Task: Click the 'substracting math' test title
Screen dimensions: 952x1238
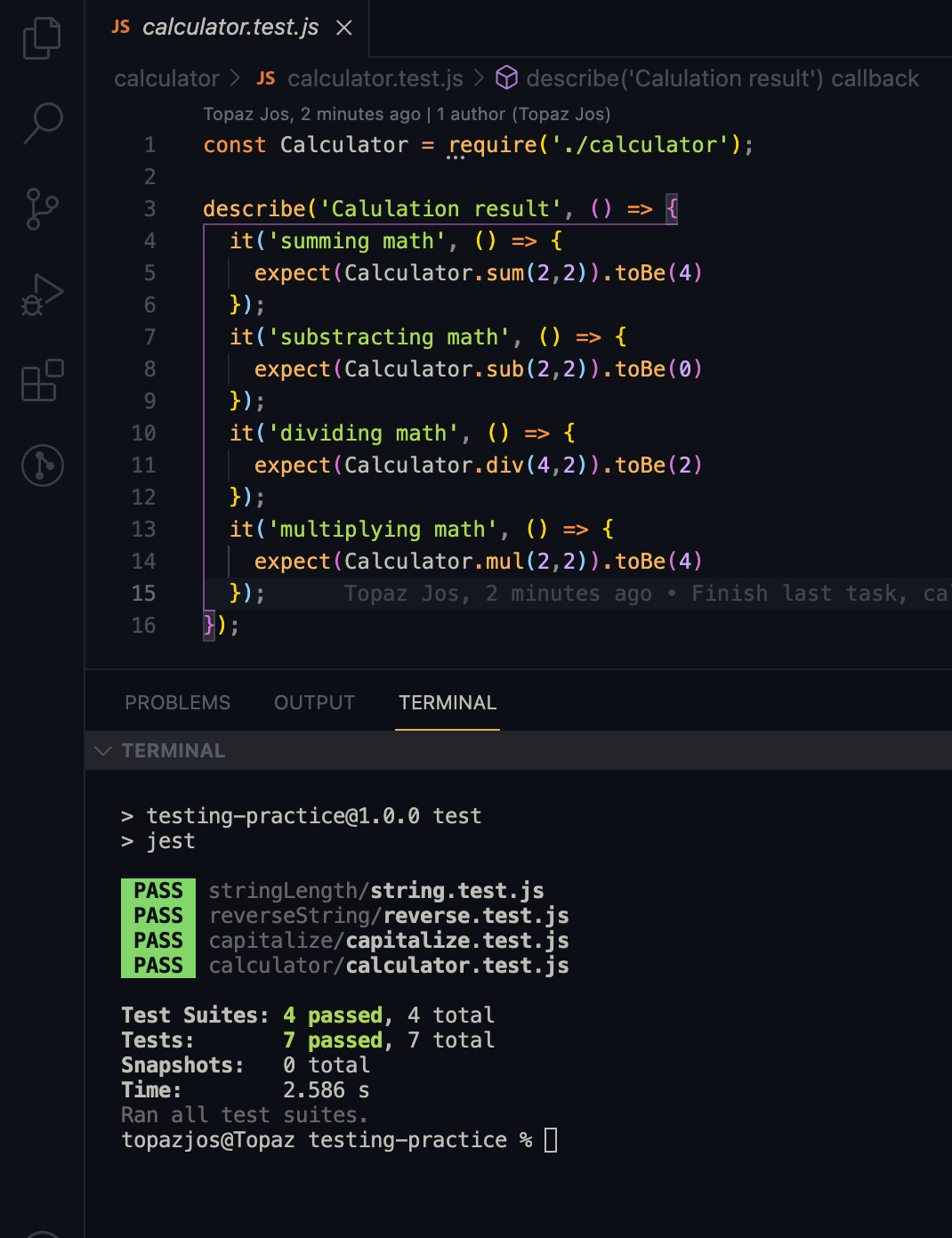Action: click(x=389, y=337)
